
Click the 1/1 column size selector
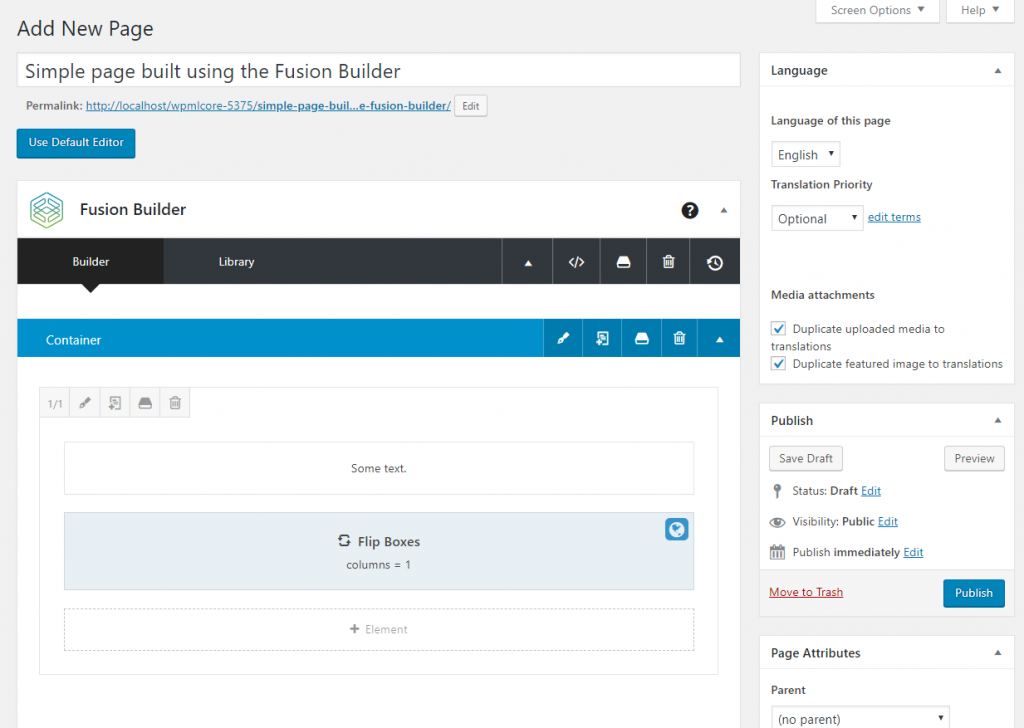point(55,404)
